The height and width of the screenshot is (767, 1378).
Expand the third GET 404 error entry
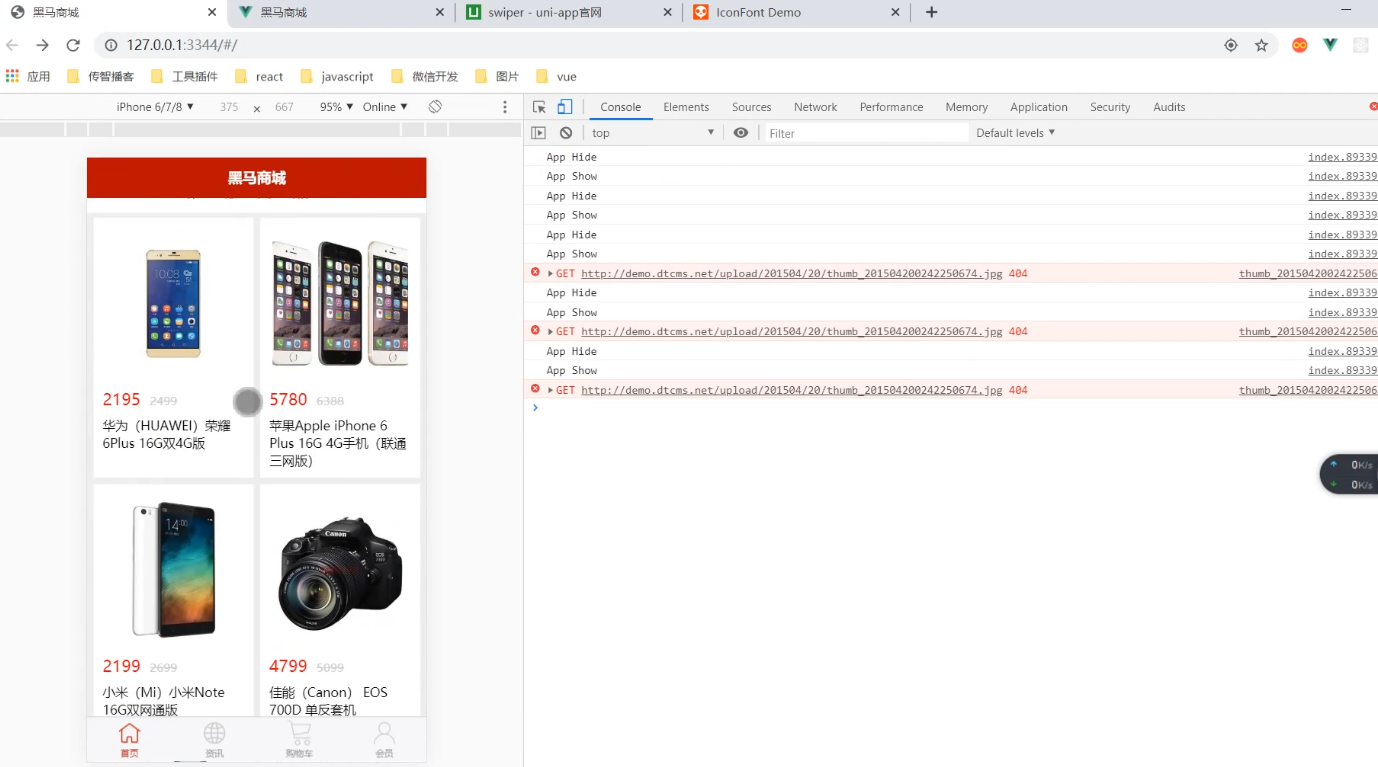tap(550, 390)
